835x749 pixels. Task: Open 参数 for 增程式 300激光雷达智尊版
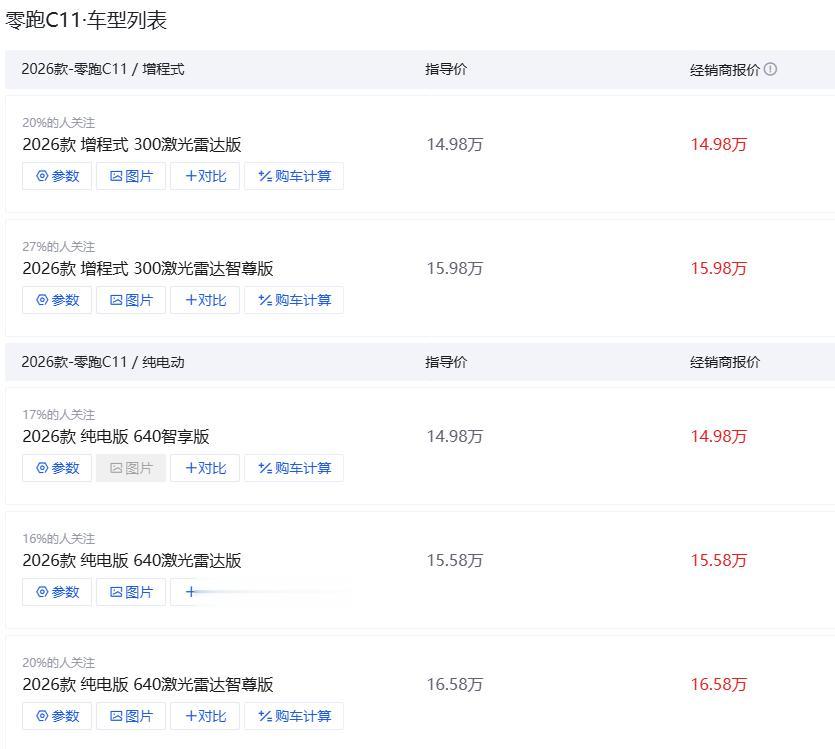point(57,300)
